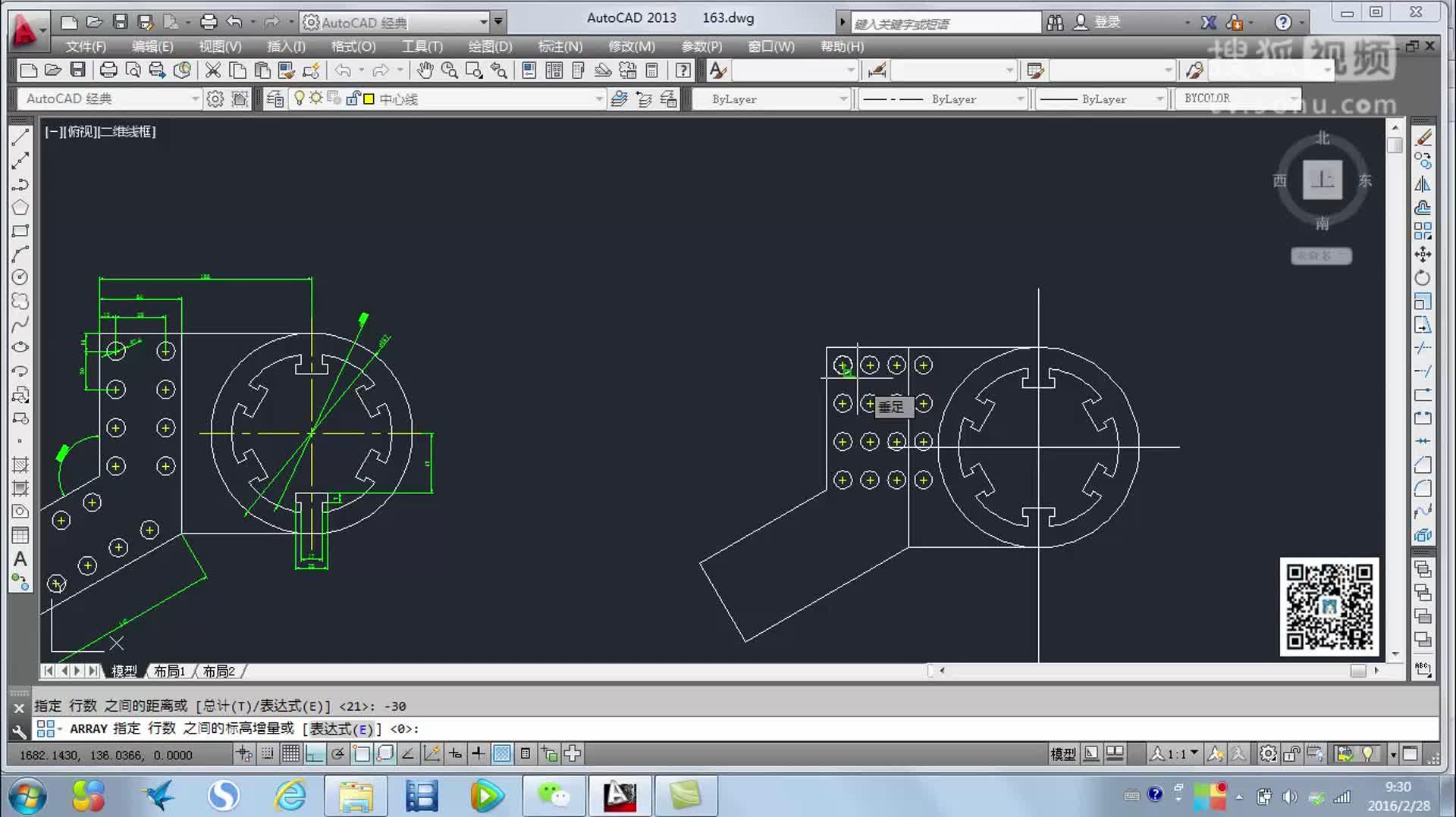Select the Polygon drawing tool
The height and width of the screenshot is (817, 1456).
20,207
